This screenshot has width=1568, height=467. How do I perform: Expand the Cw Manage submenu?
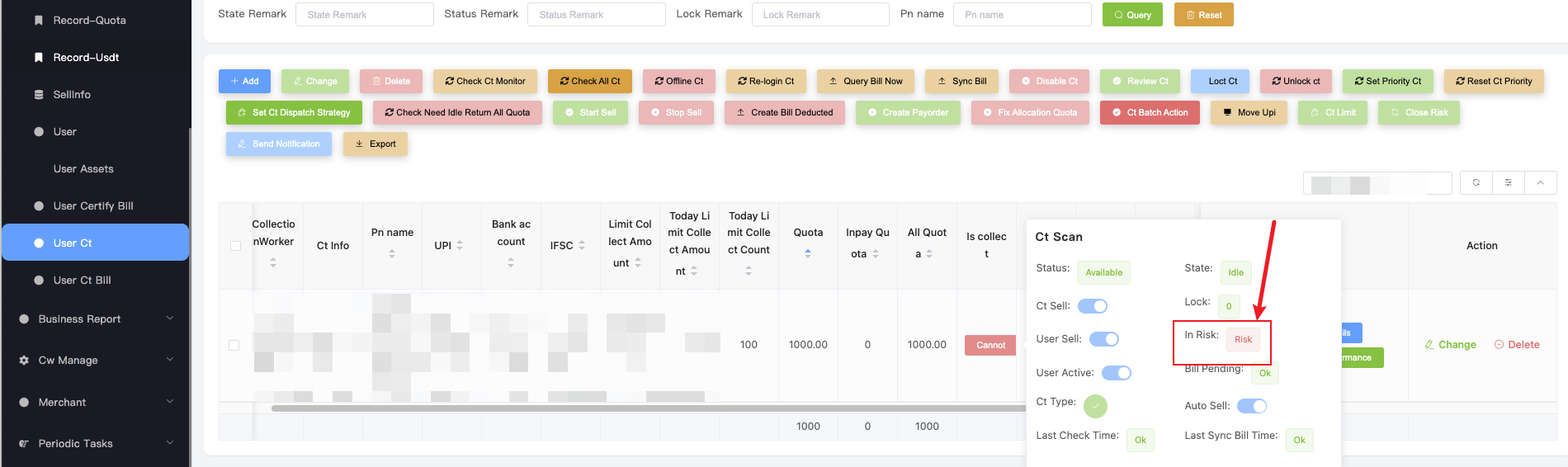click(x=96, y=361)
